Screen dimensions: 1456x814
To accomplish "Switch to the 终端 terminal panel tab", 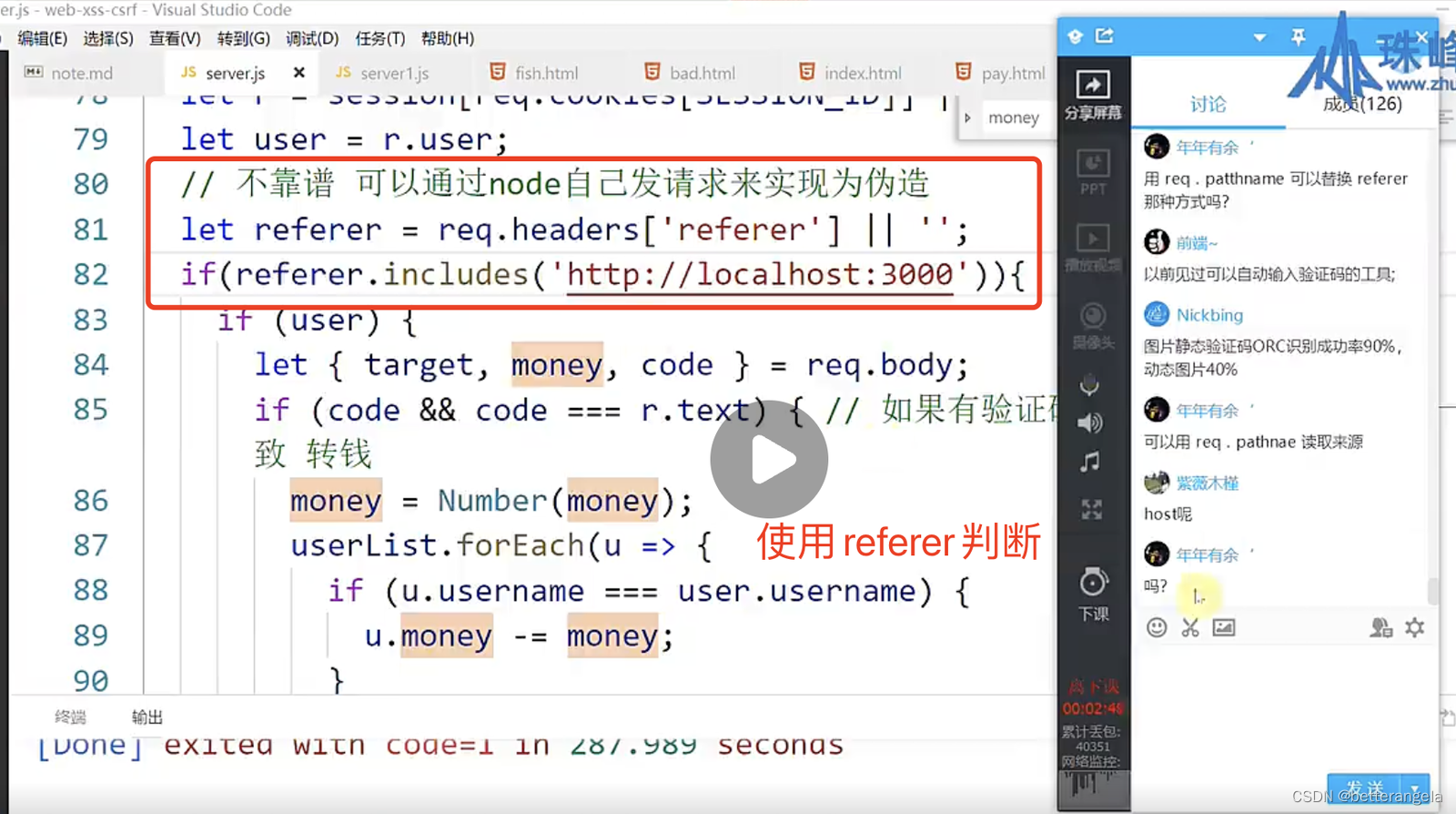I will (70, 717).
